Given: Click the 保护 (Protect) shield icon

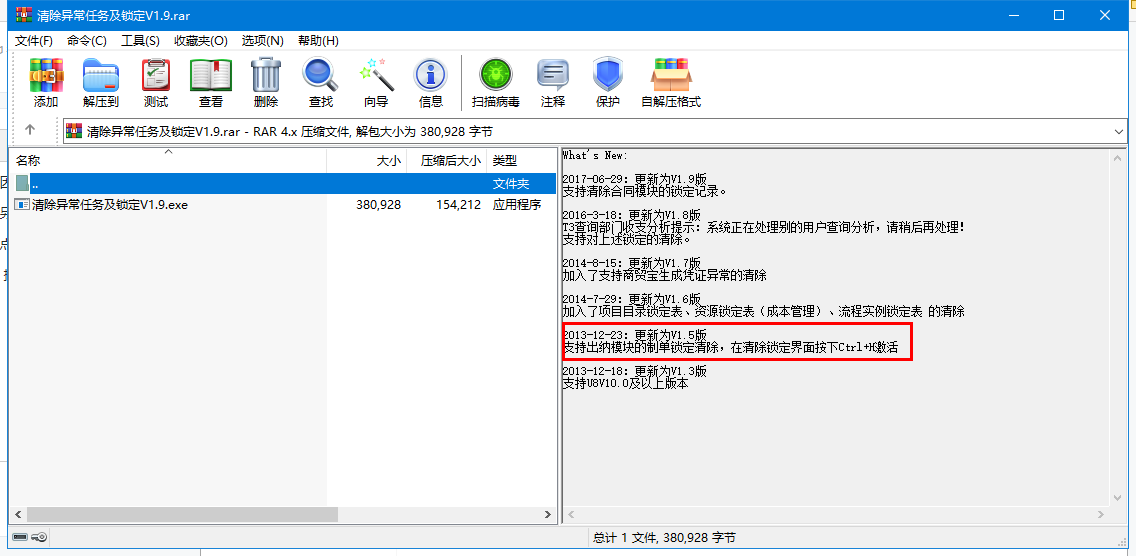Looking at the screenshot, I should [607, 75].
